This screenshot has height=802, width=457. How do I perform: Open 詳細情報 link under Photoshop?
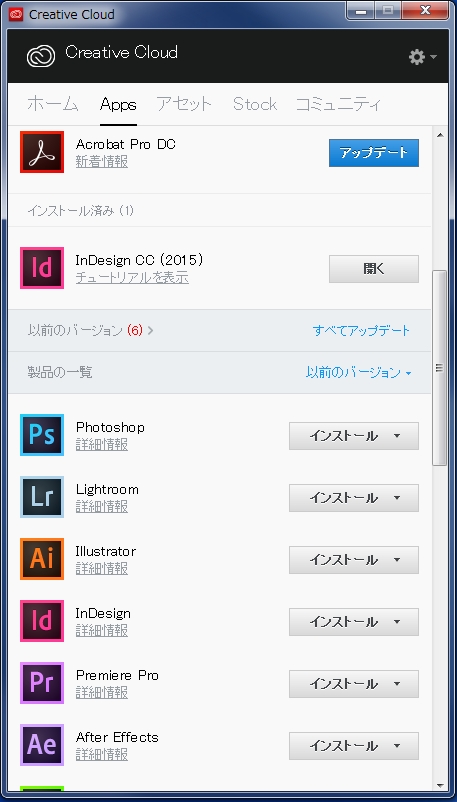[x=102, y=444]
